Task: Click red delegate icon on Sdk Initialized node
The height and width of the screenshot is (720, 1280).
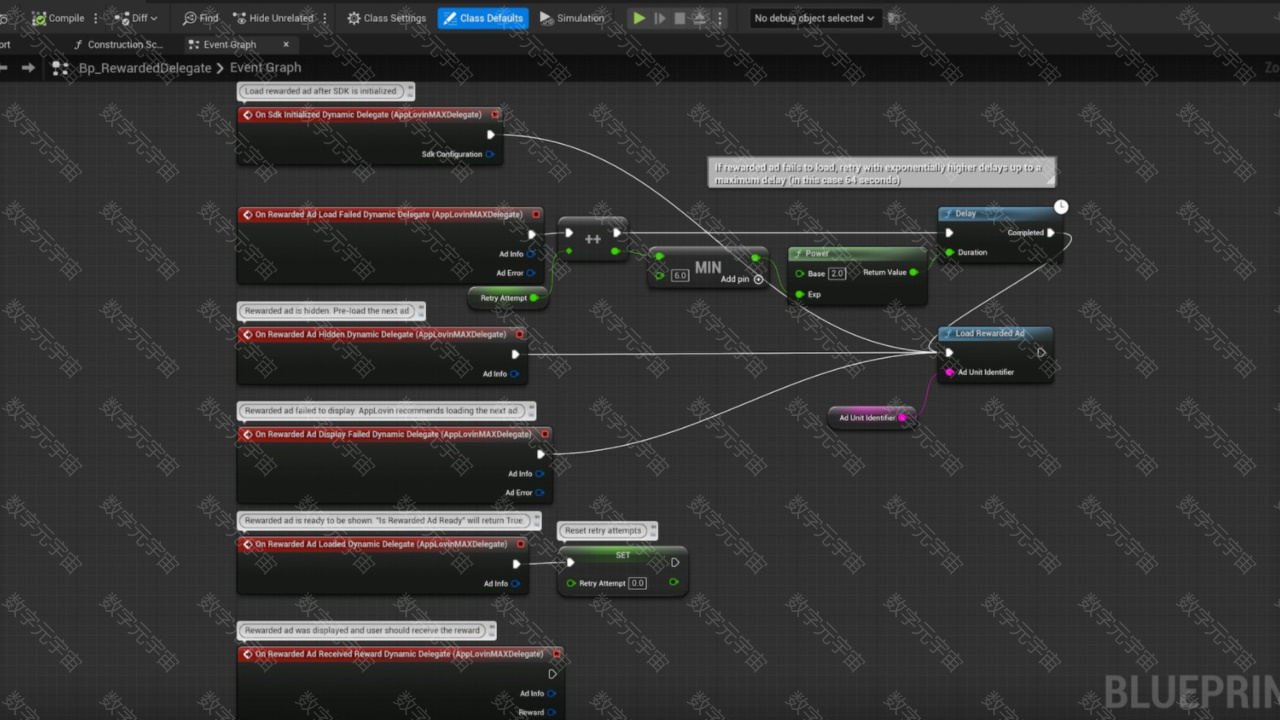Action: point(247,115)
